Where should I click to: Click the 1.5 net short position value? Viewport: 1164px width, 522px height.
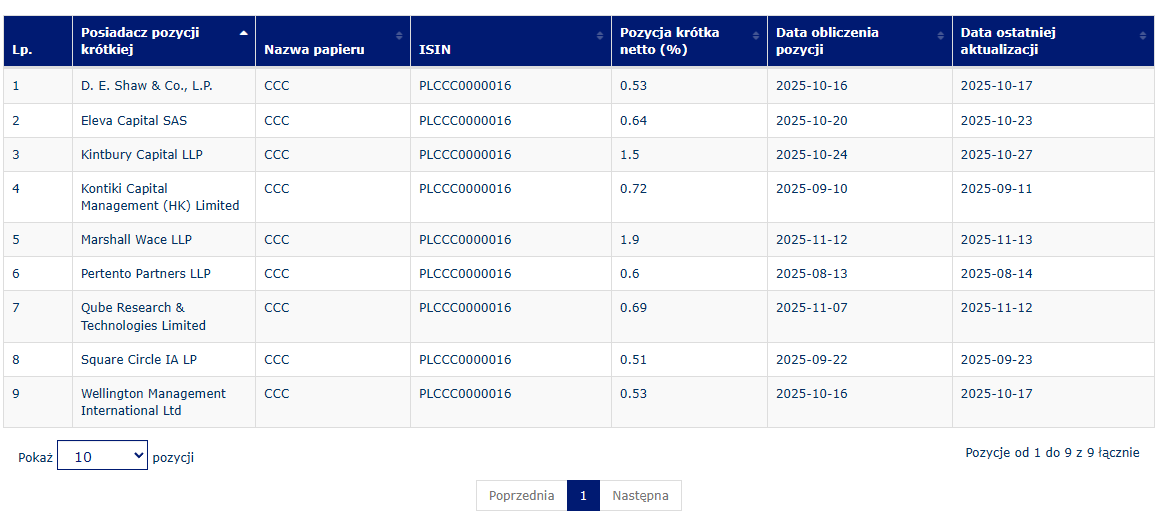coord(630,154)
